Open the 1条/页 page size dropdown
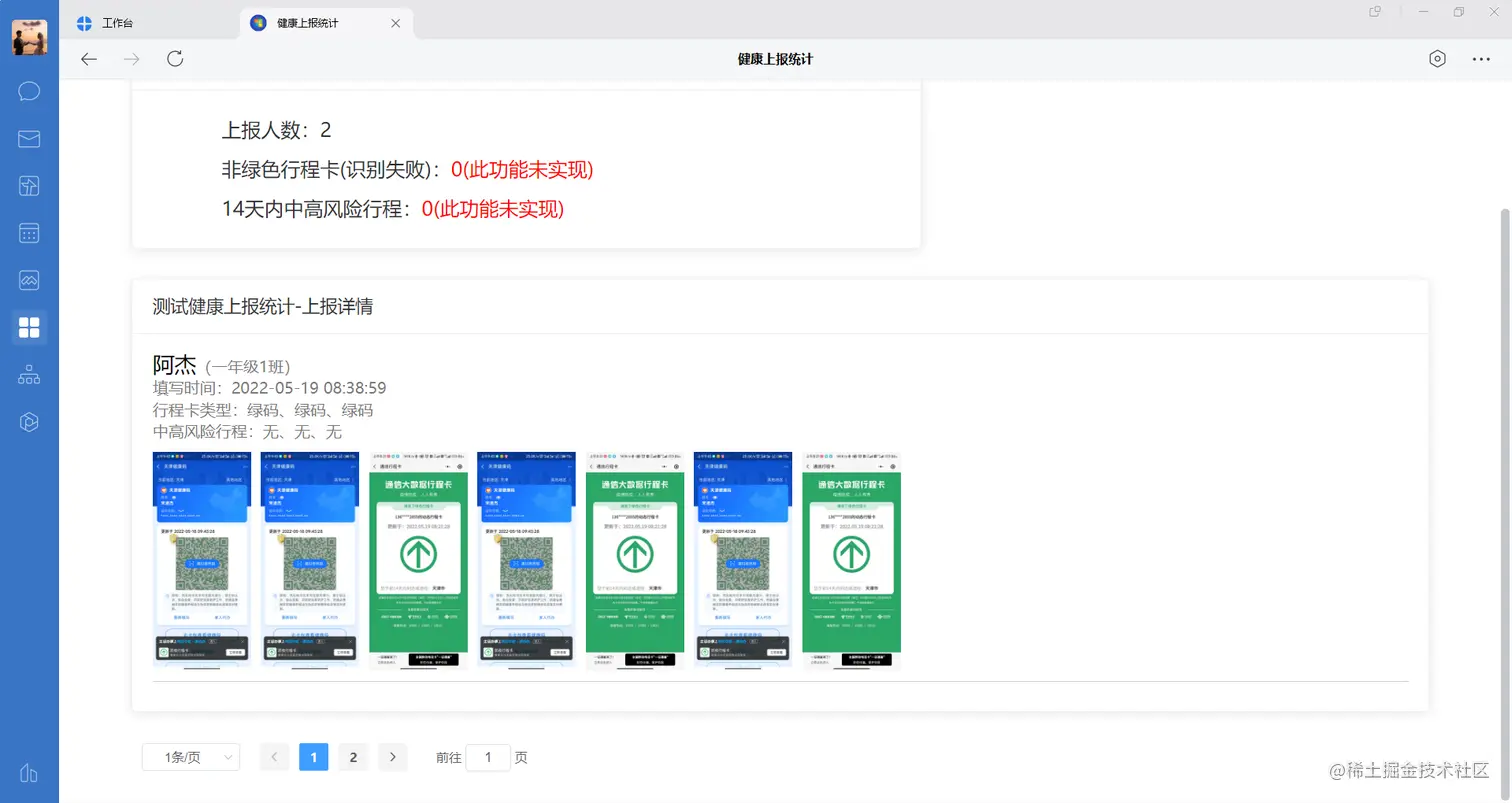This screenshot has height=803, width=1512. (191, 757)
